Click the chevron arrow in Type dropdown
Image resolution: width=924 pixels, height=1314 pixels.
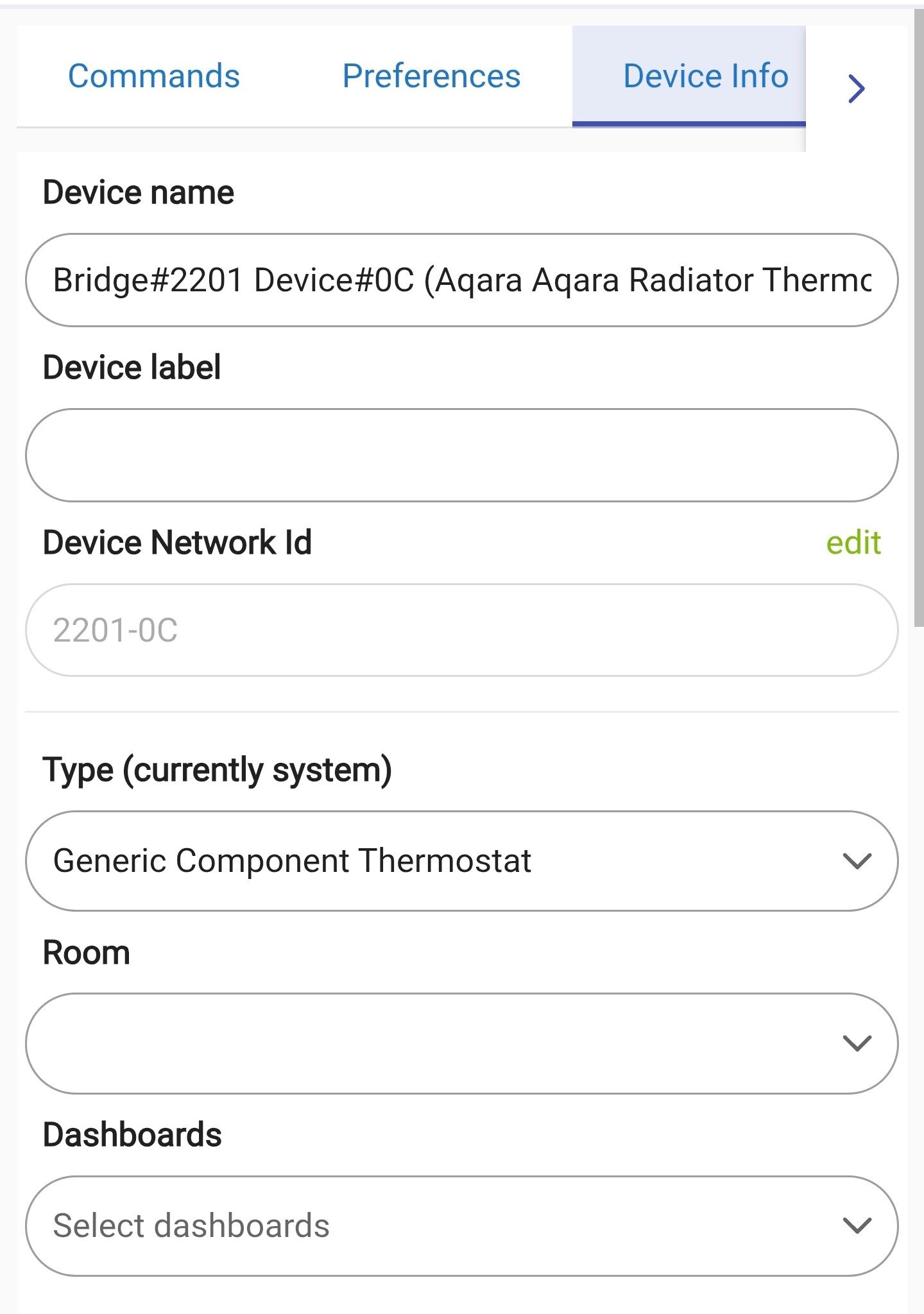[x=857, y=861]
